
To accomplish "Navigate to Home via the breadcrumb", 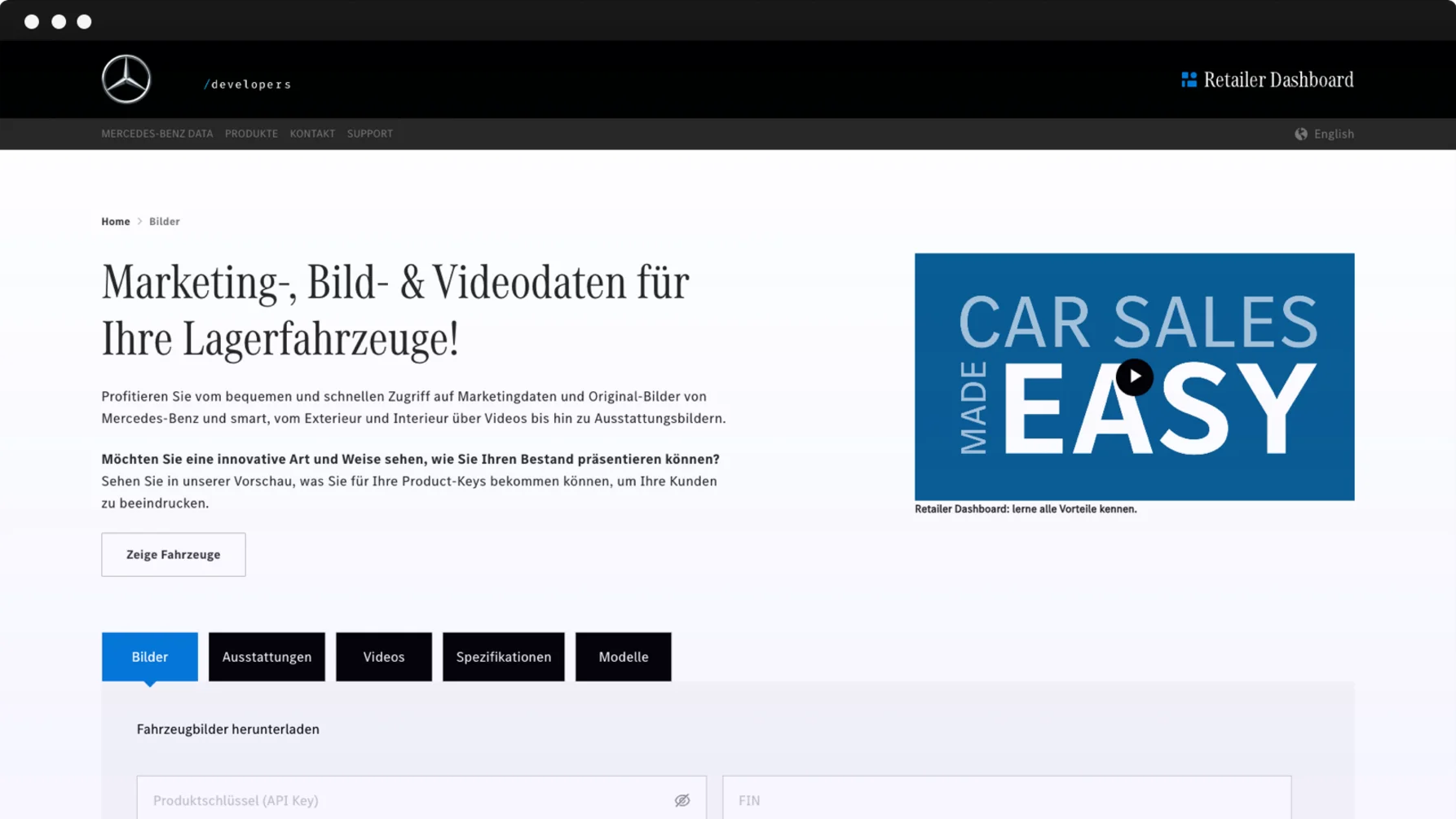I will [x=115, y=221].
